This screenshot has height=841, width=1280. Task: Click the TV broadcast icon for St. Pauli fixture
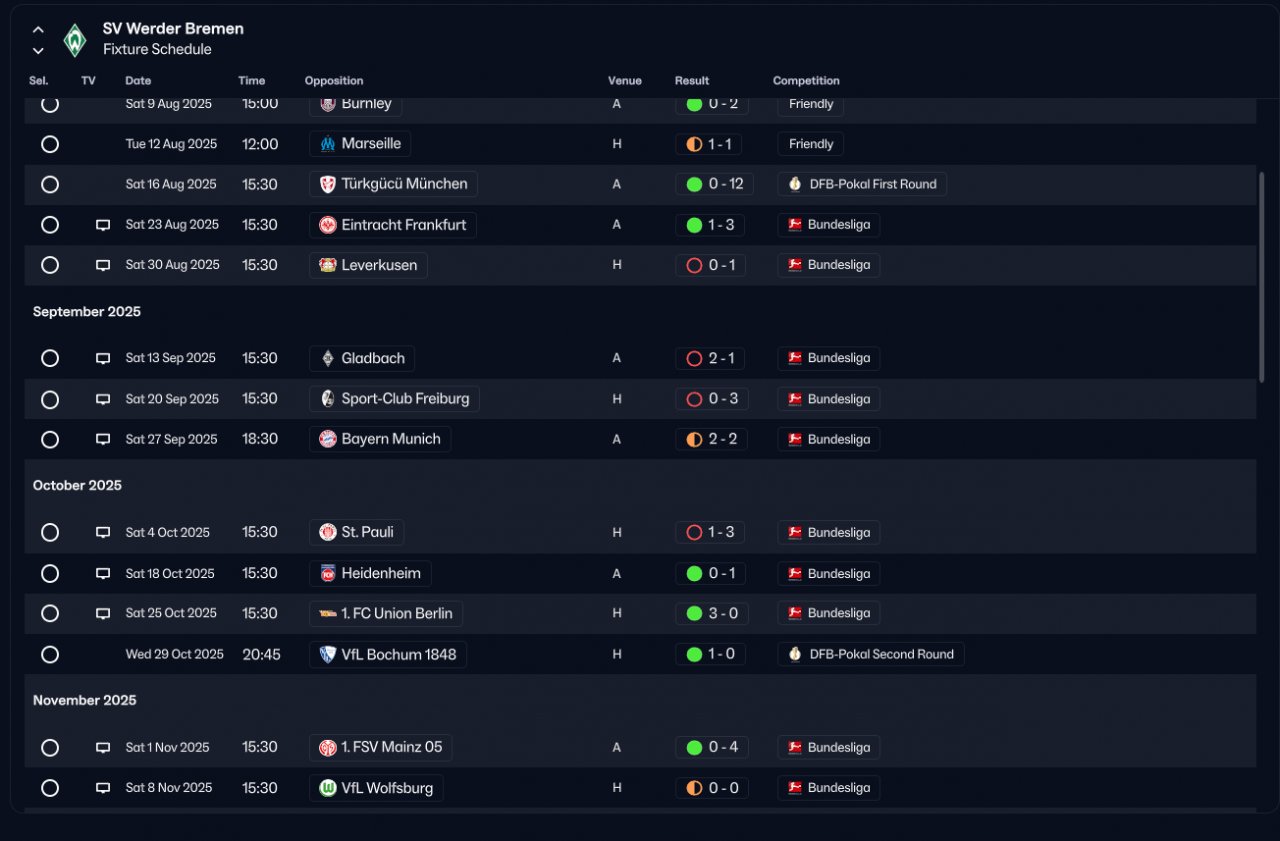click(102, 533)
